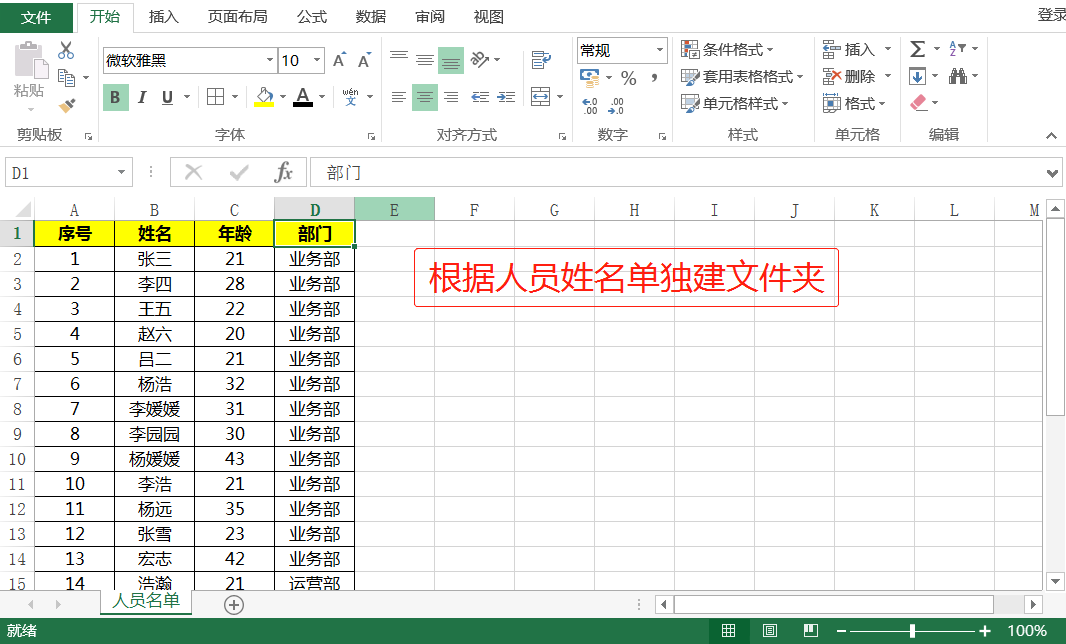This screenshot has width=1066, height=644.
Task: Click the percent style icon
Action: tap(629, 78)
